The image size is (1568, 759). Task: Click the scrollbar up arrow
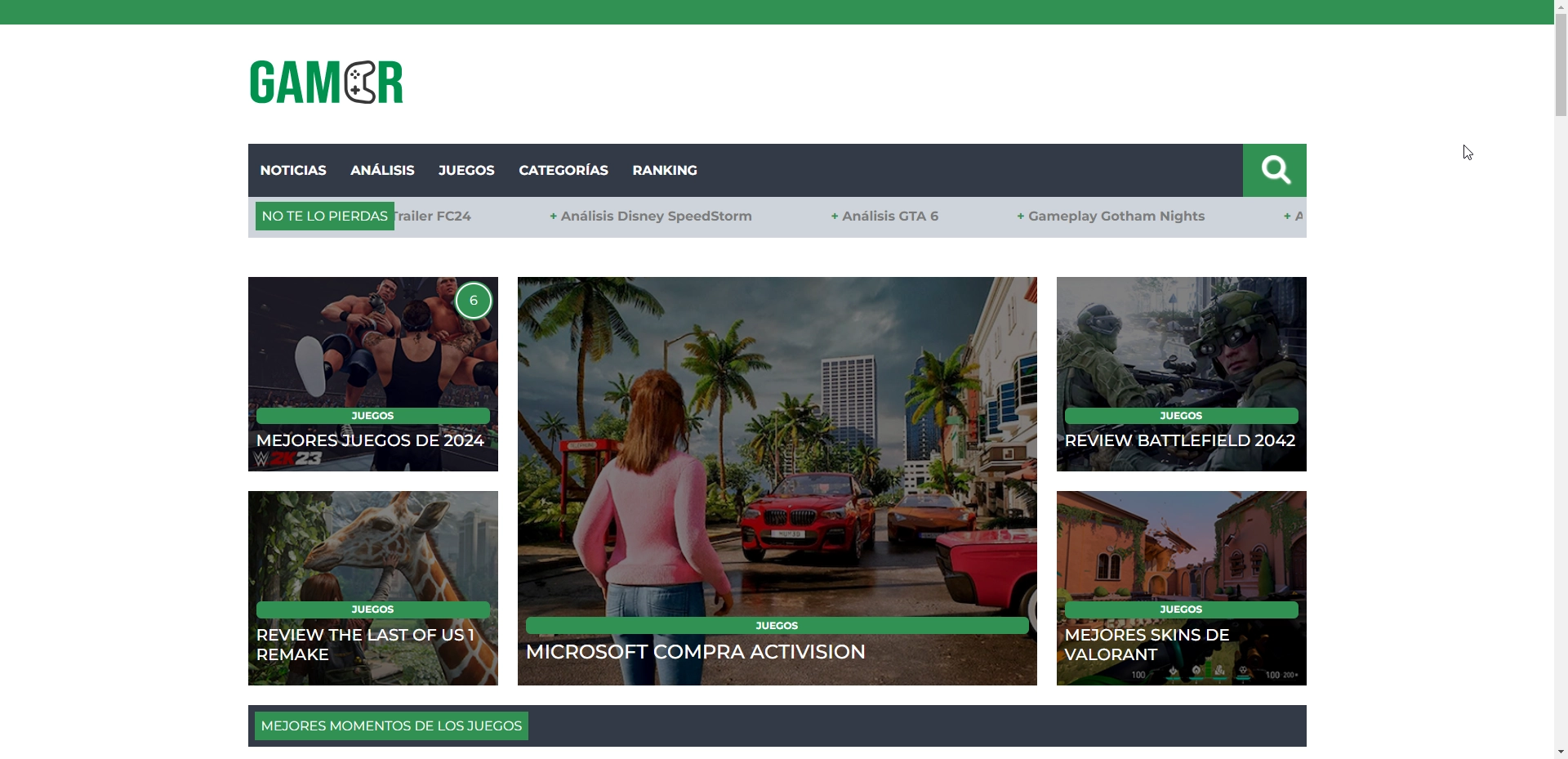[x=1561, y=7]
